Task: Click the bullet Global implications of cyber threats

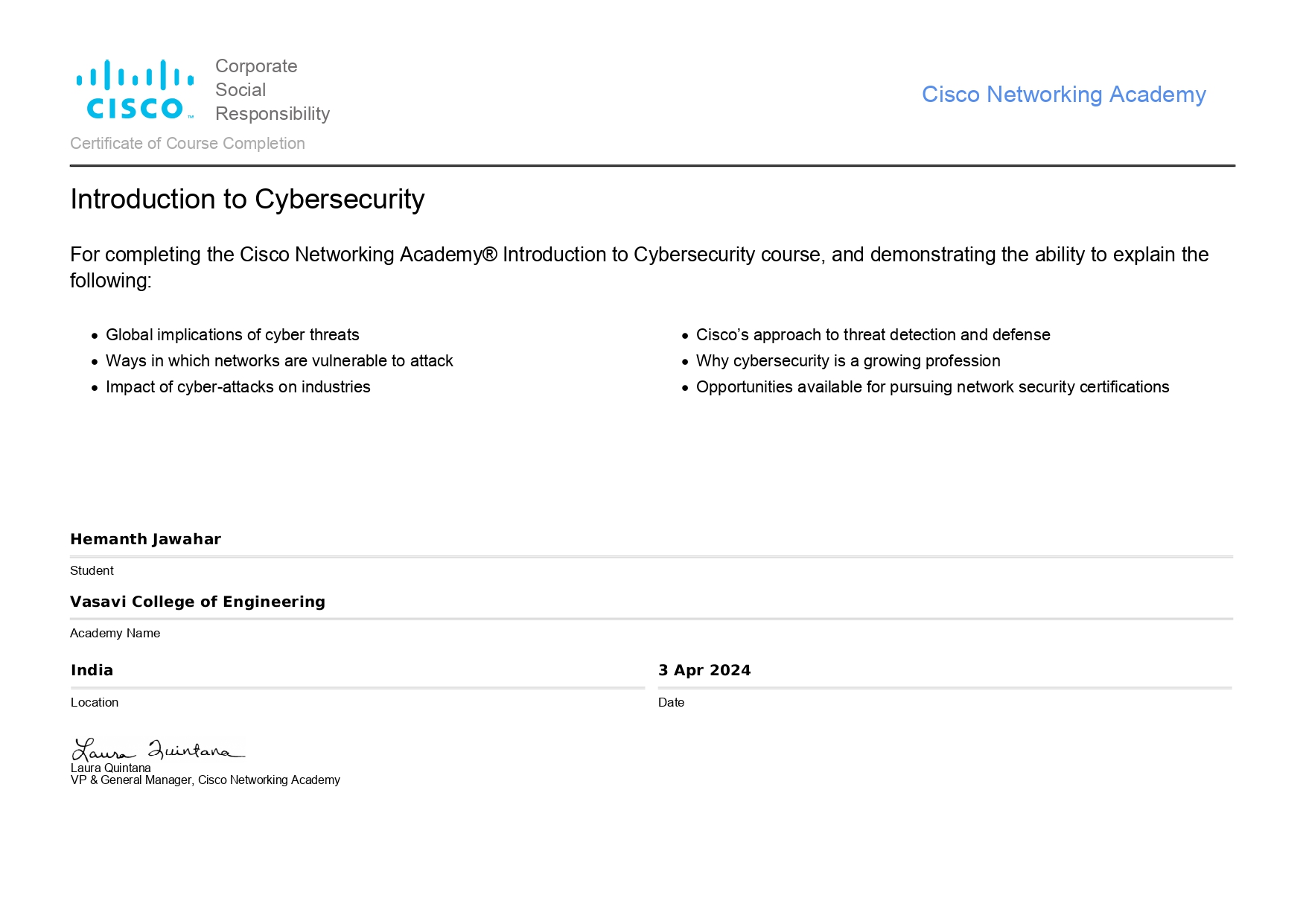Action: click(x=232, y=335)
